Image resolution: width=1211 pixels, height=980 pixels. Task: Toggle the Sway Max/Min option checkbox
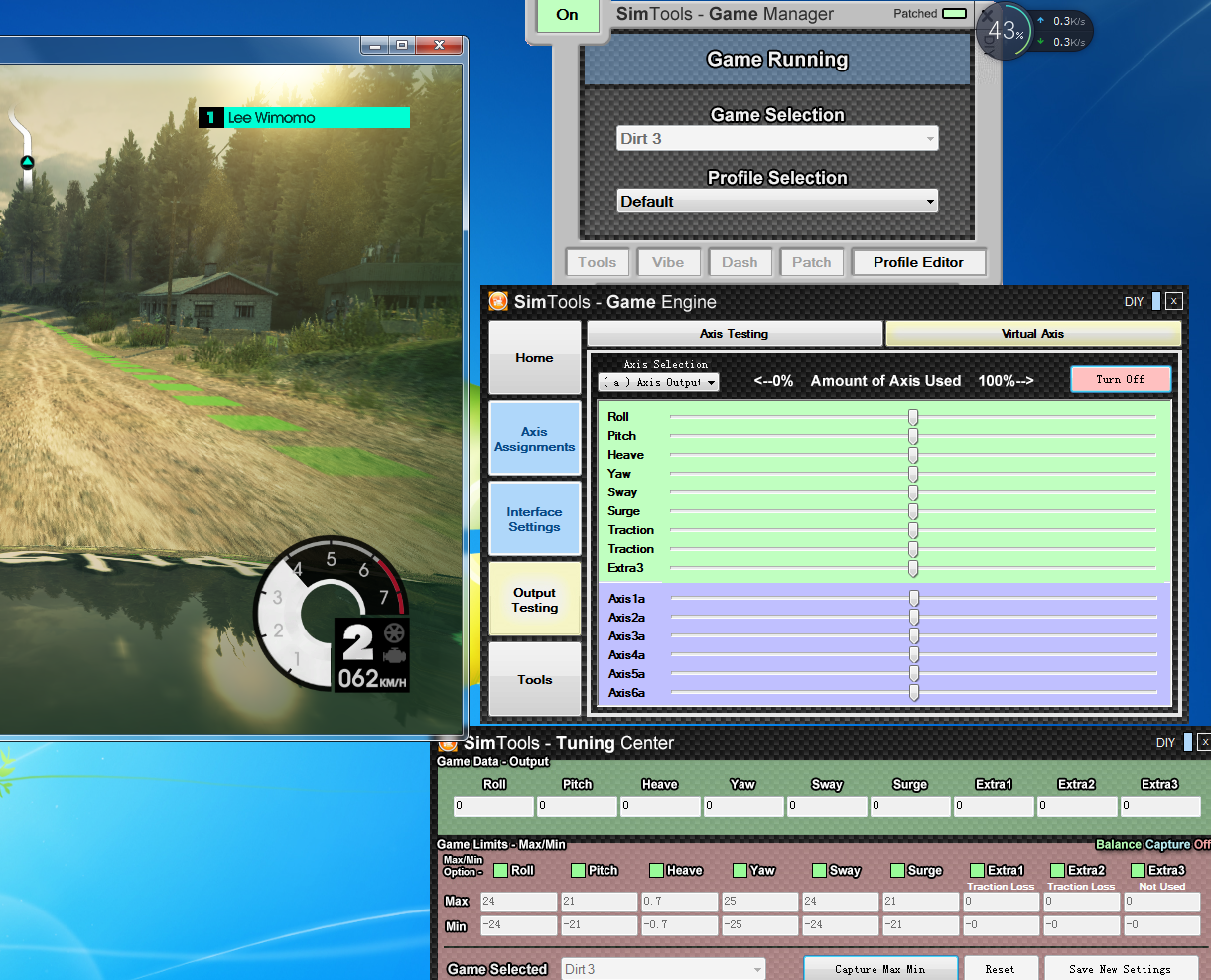819,870
